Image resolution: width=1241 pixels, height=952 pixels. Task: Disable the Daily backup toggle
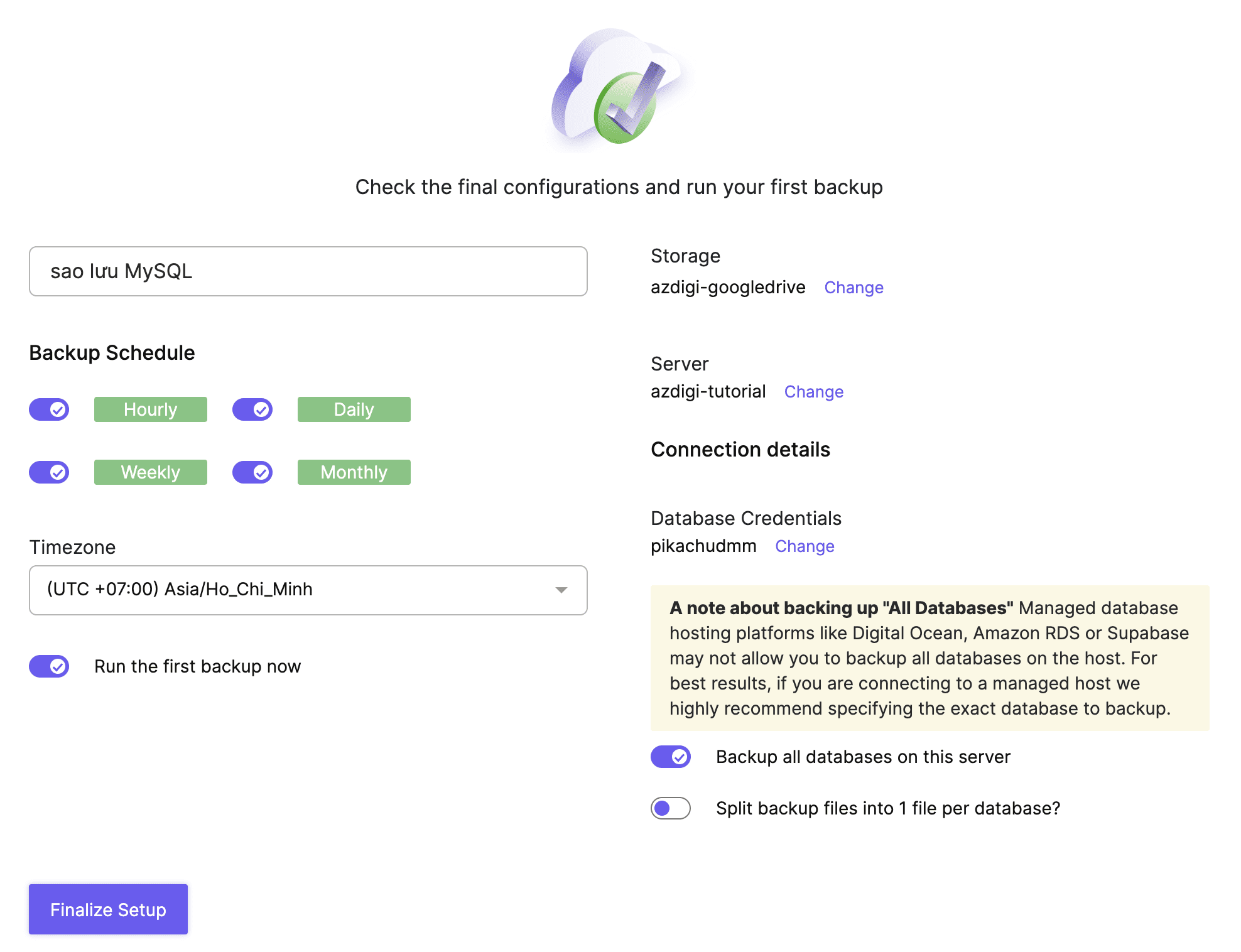point(252,409)
